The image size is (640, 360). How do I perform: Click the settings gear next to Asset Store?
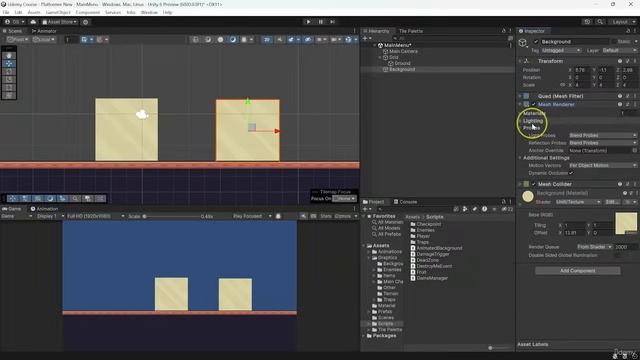pos(85,22)
